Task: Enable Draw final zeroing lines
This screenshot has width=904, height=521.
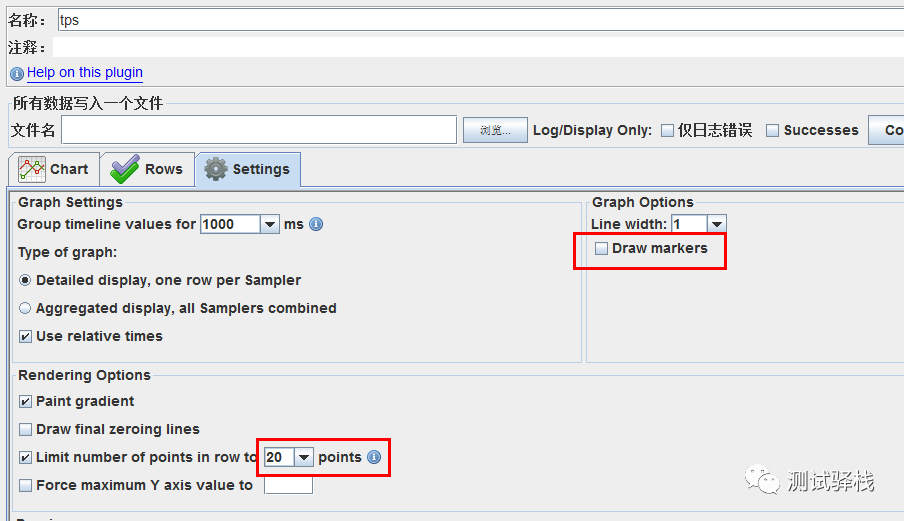Action: coord(26,429)
